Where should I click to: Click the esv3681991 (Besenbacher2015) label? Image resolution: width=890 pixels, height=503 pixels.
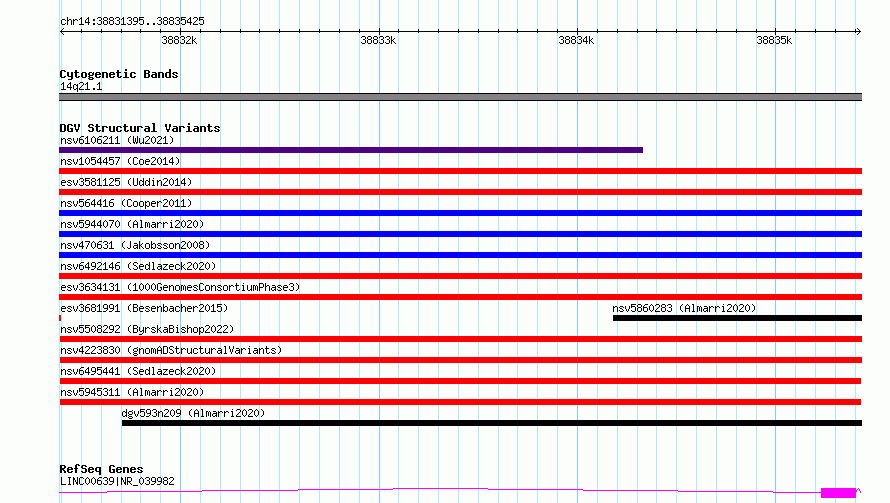(x=144, y=308)
